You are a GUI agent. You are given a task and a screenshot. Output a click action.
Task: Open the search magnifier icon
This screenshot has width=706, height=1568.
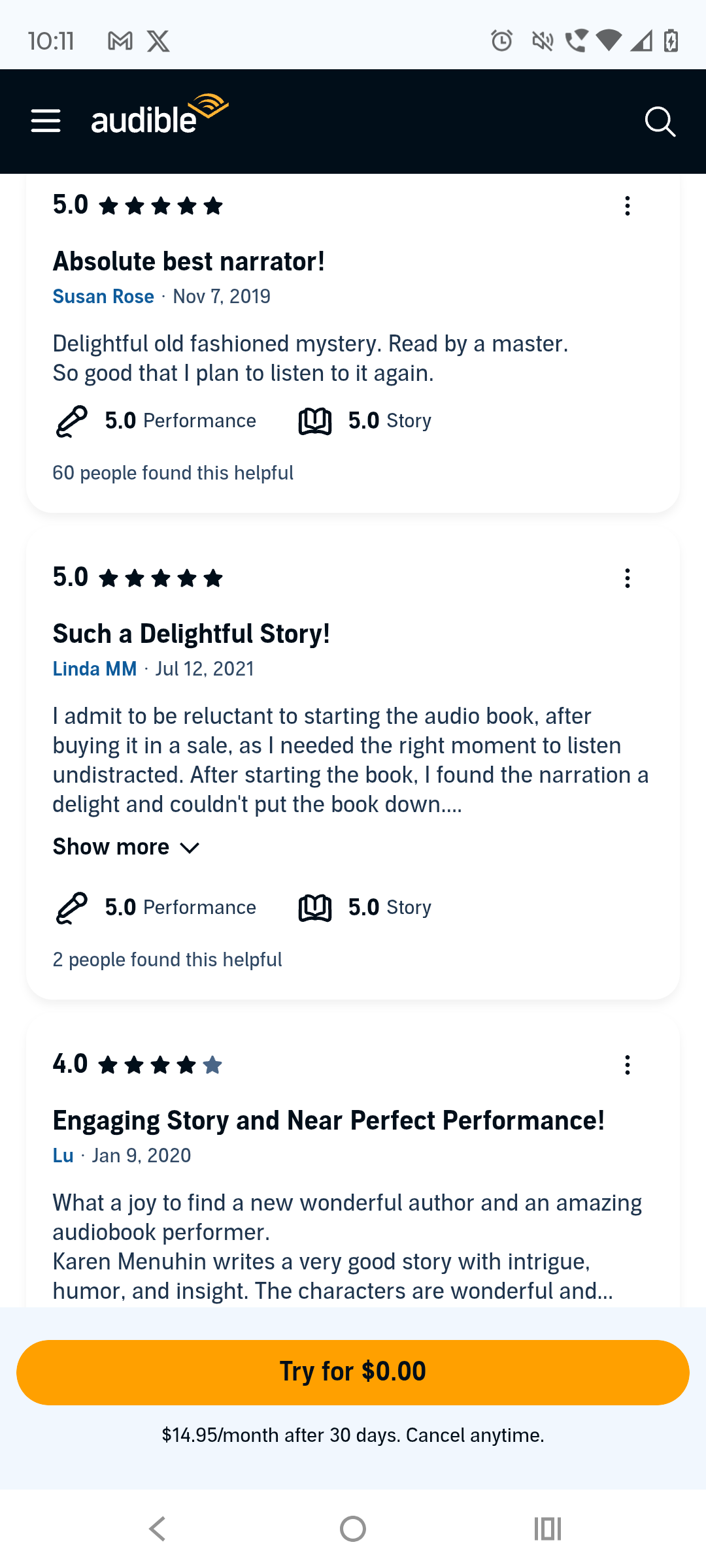coord(660,122)
